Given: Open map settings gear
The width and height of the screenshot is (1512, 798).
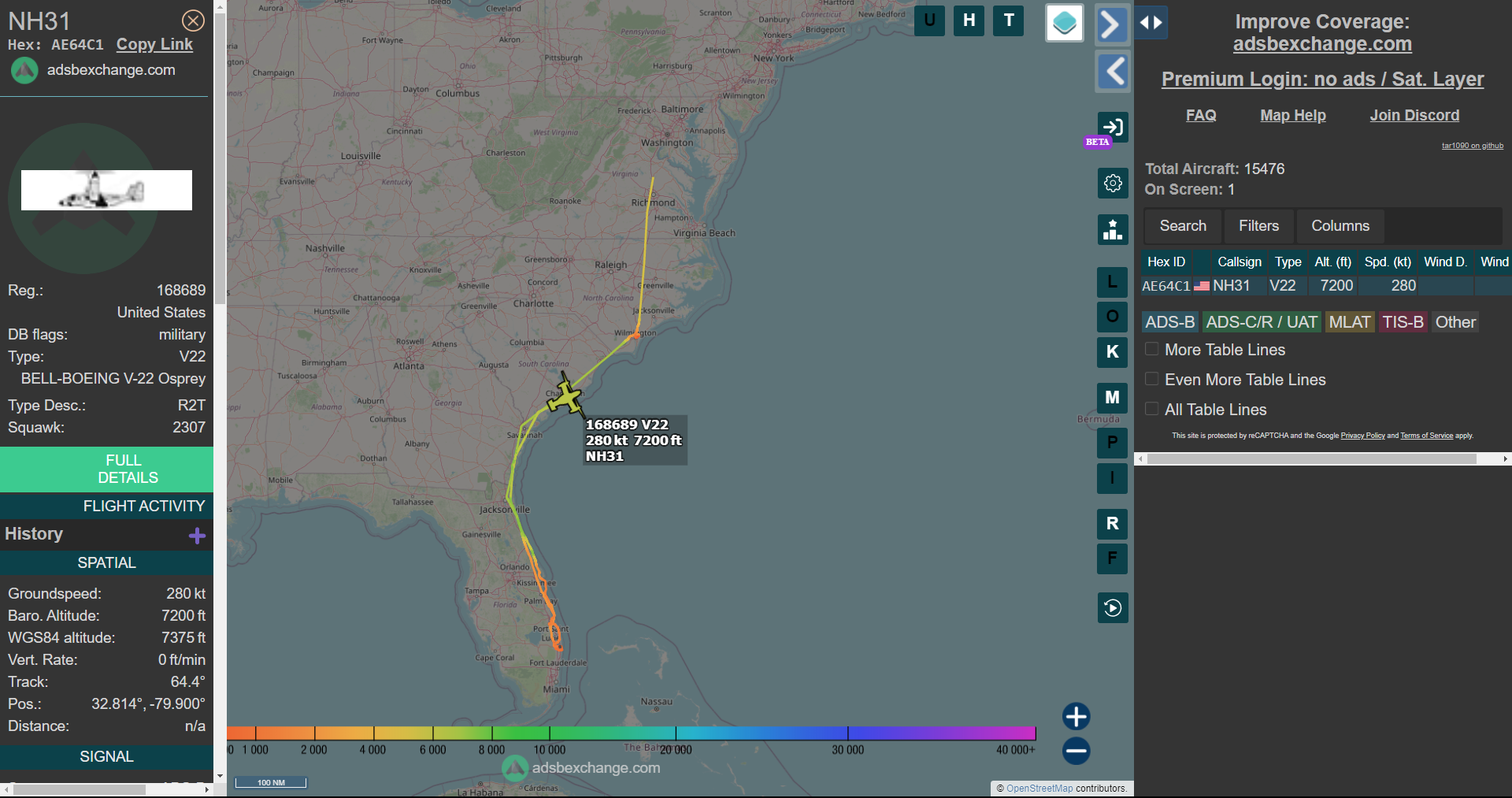Looking at the screenshot, I should point(1113,183).
